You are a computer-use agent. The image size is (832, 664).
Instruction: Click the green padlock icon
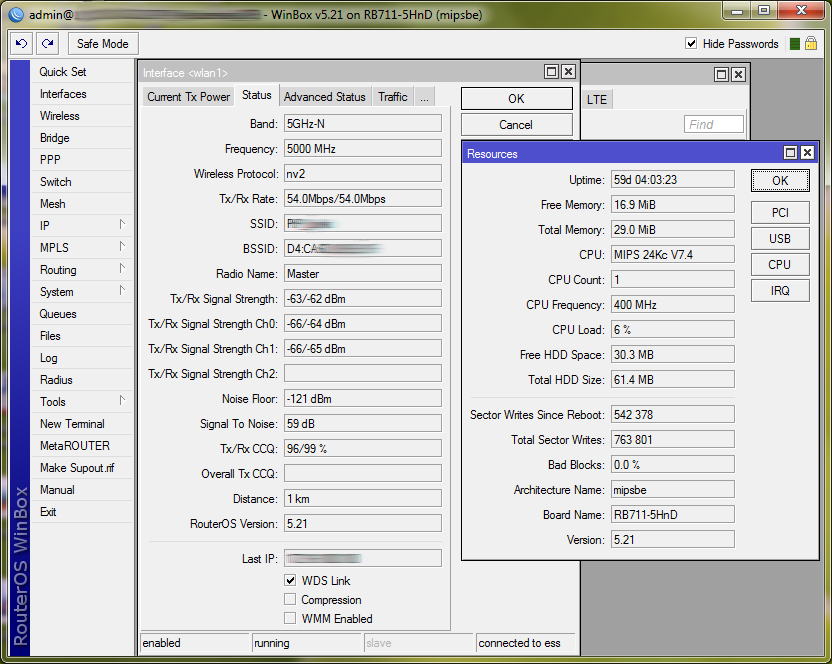tap(811, 44)
